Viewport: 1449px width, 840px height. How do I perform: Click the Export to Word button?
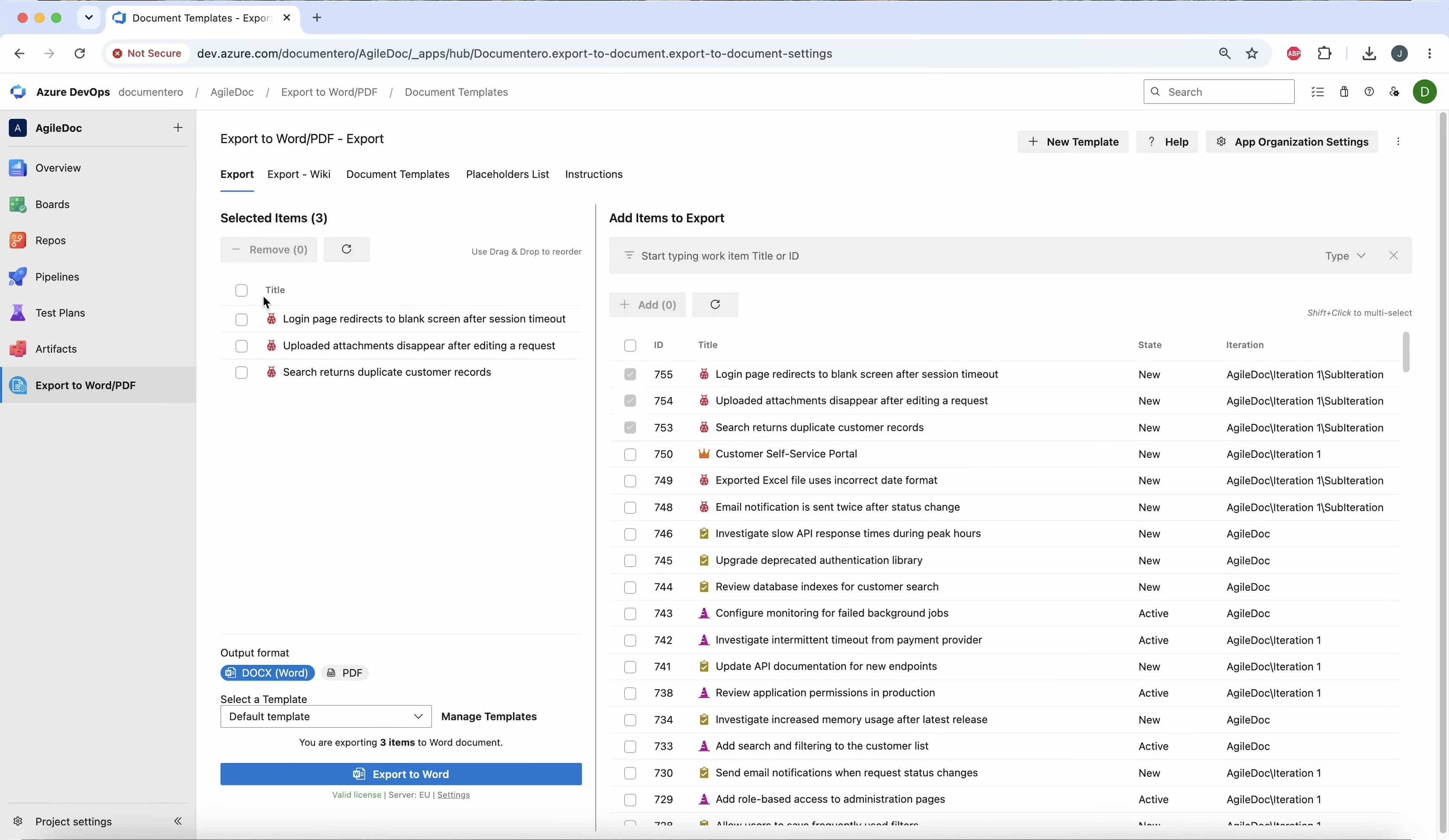pyautogui.click(x=401, y=774)
